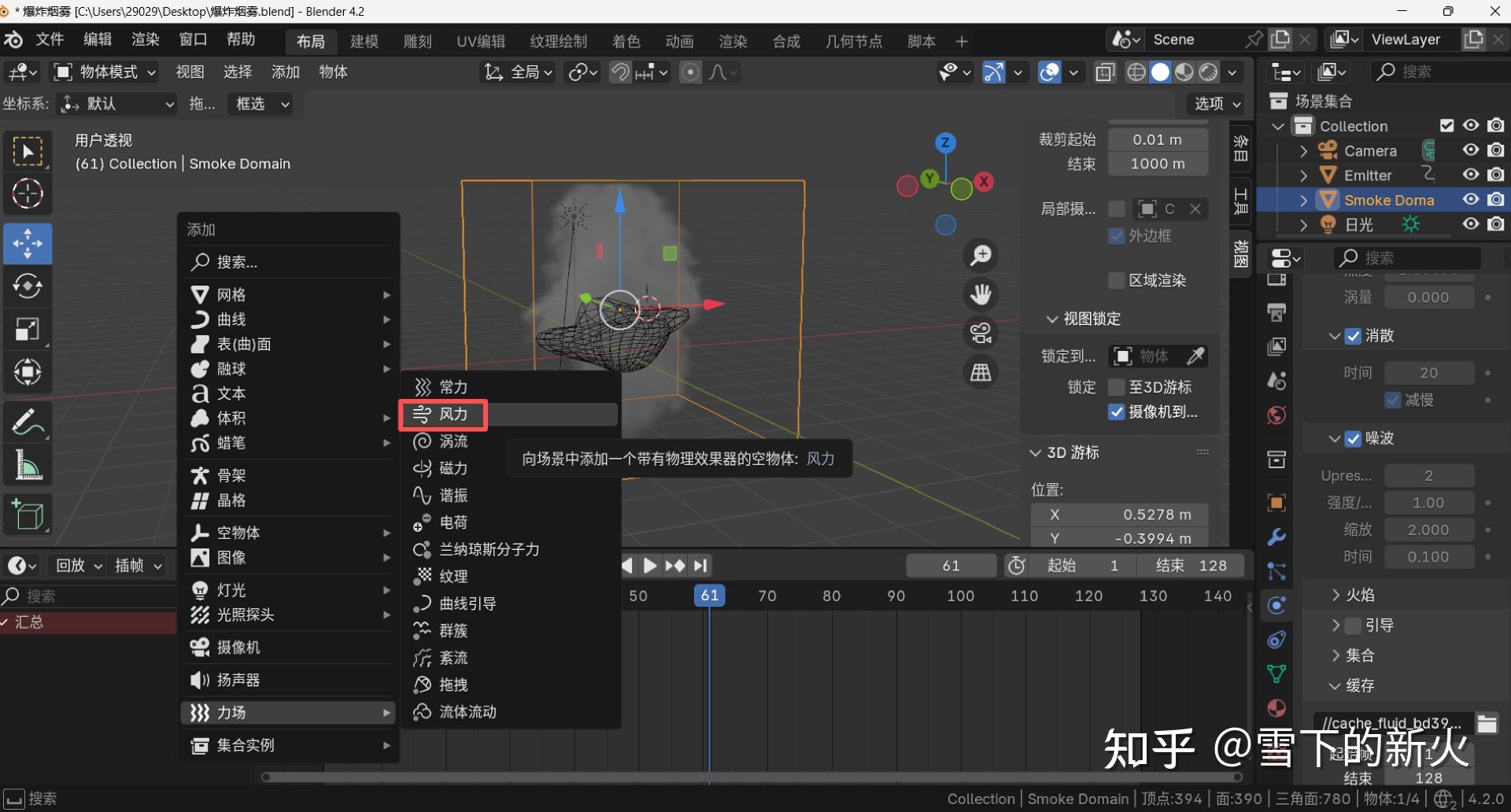Select the Move tool in the toolbar
1511x812 pixels.
point(28,243)
